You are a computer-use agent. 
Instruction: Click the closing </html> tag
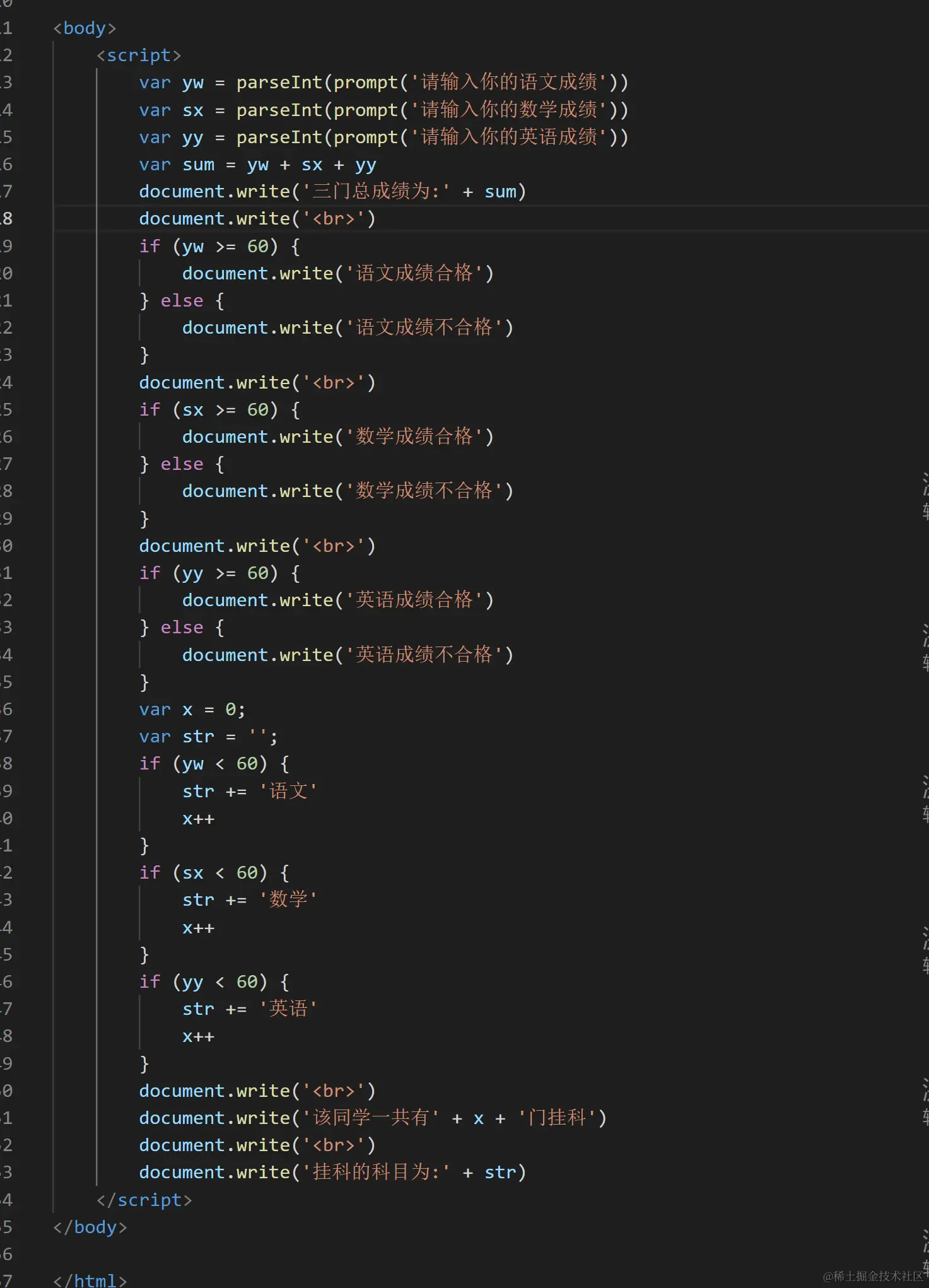[x=90, y=1280]
